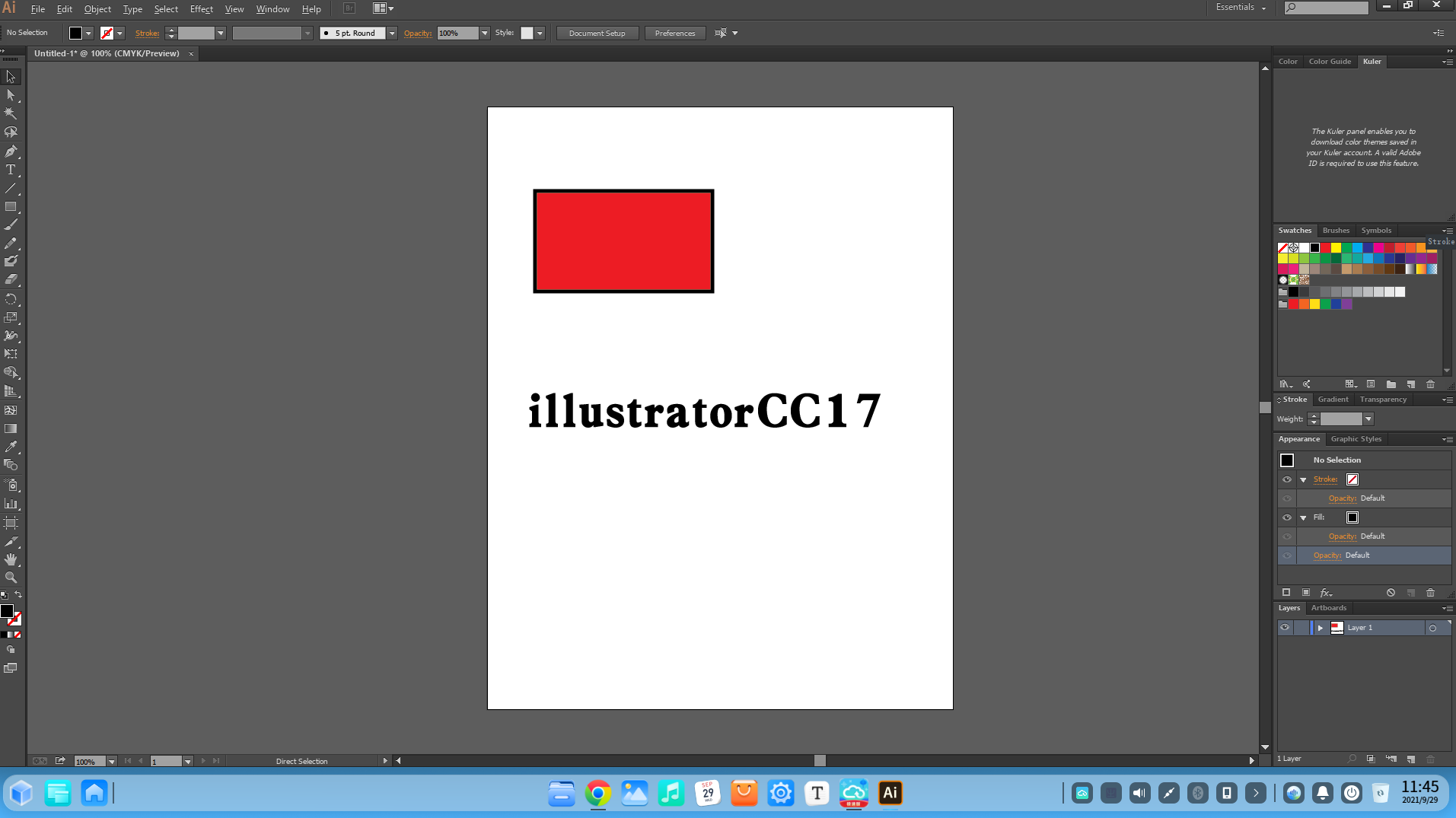Expand Layer 1 disclosure triangle

point(1321,628)
